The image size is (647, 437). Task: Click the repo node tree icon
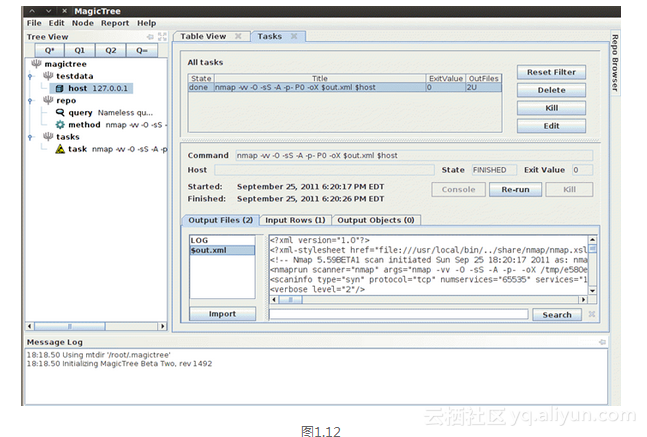(x=48, y=100)
